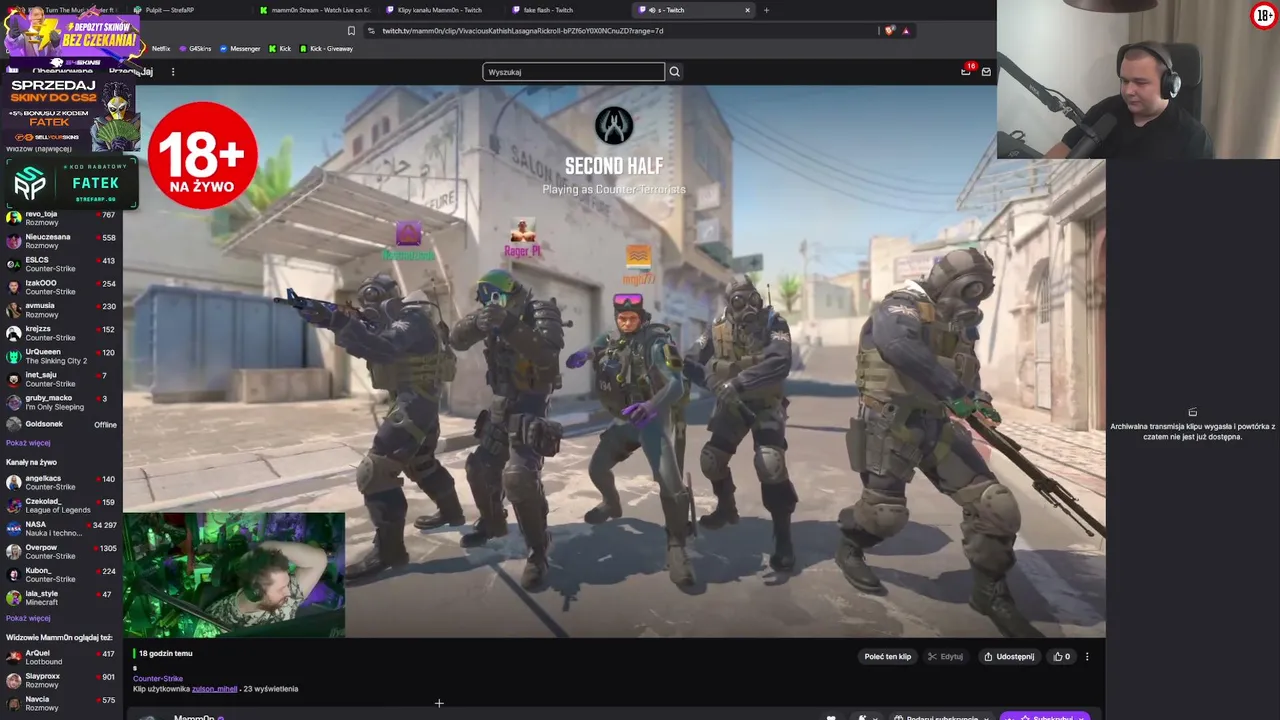The width and height of the screenshot is (1280, 720).
Task: Open UrQueeen channel in sidebar
Action: pyautogui.click(x=60, y=356)
